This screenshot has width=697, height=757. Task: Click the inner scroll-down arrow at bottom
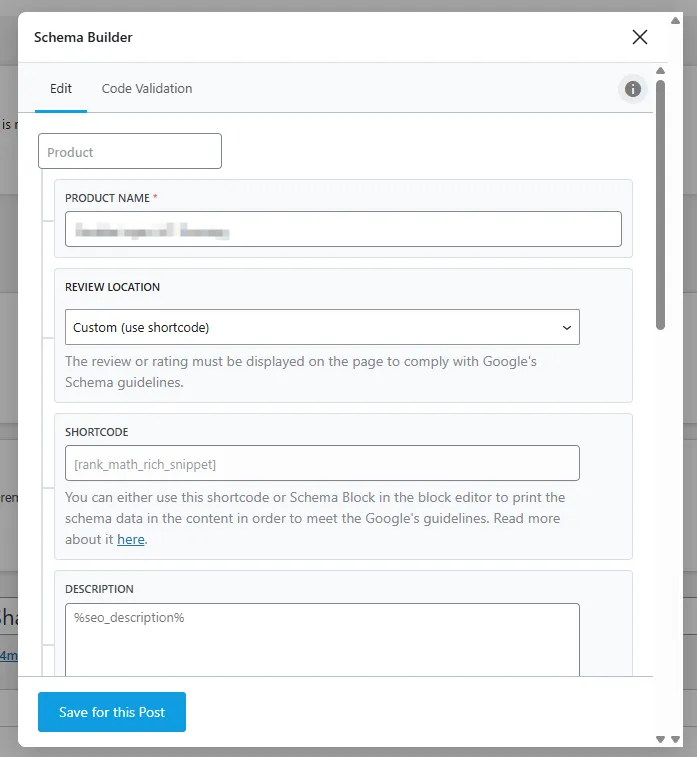pyautogui.click(x=660, y=739)
